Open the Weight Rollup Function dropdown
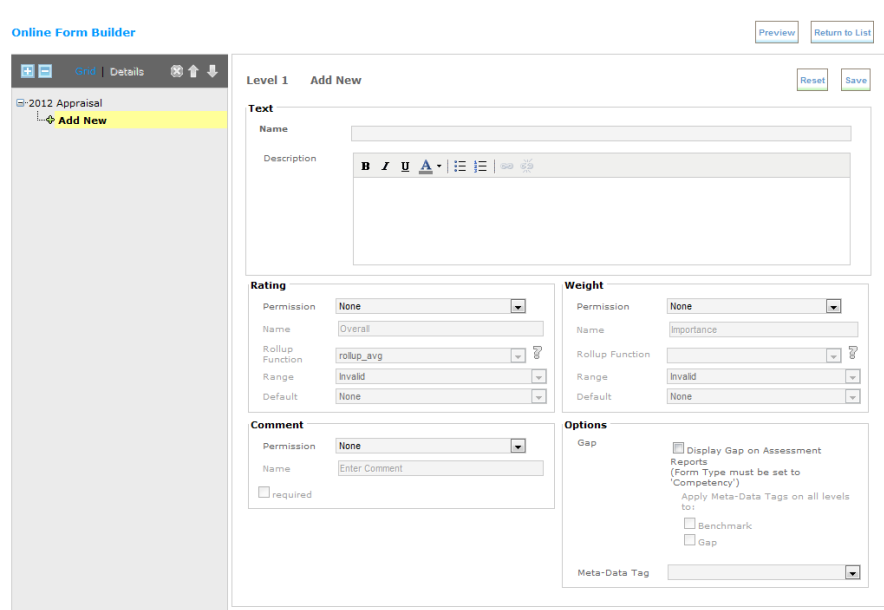Viewport: 884px width, 610px height. click(754, 356)
